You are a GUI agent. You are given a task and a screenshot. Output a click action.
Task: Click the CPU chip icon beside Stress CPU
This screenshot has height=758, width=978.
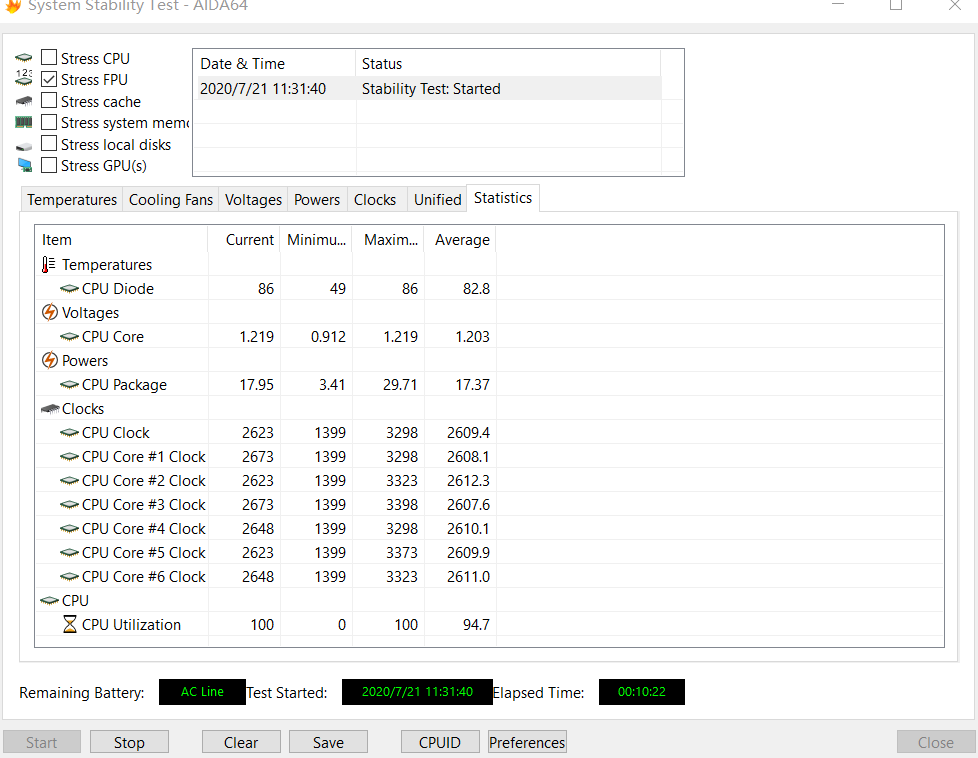pyautogui.click(x=24, y=58)
